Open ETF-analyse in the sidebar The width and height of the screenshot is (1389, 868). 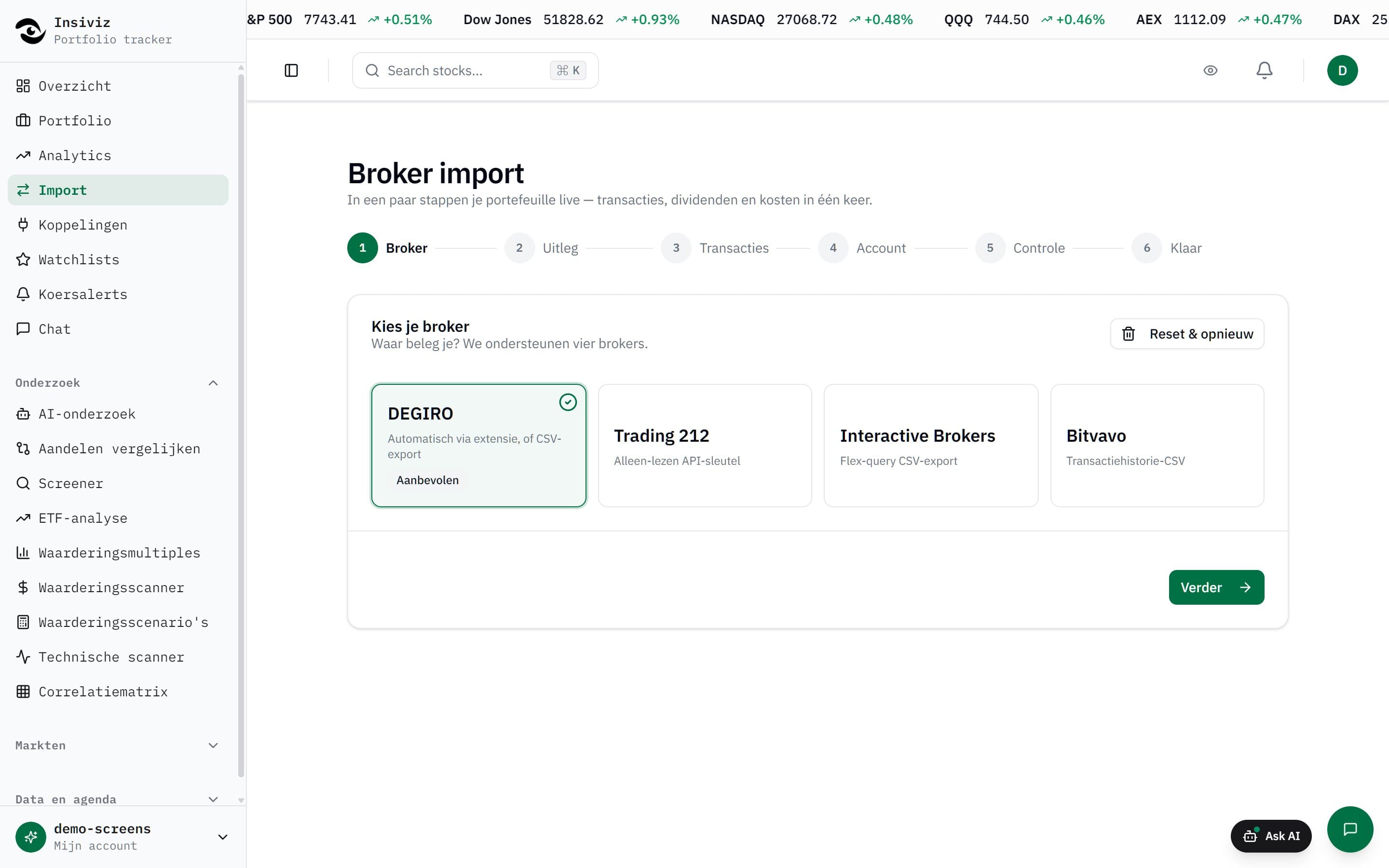(118, 518)
